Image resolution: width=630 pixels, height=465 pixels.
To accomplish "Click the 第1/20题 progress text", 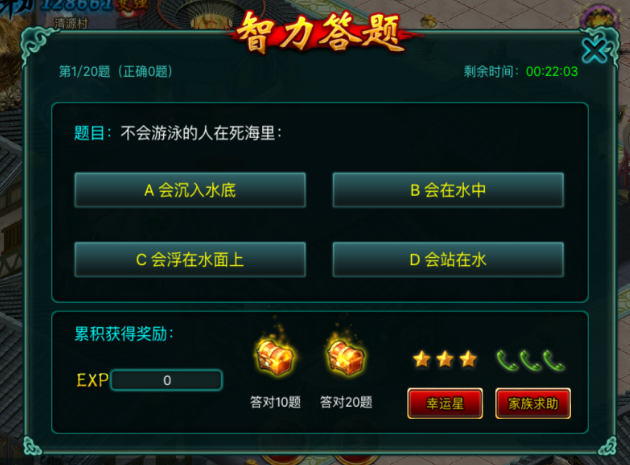I will point(84,72).
